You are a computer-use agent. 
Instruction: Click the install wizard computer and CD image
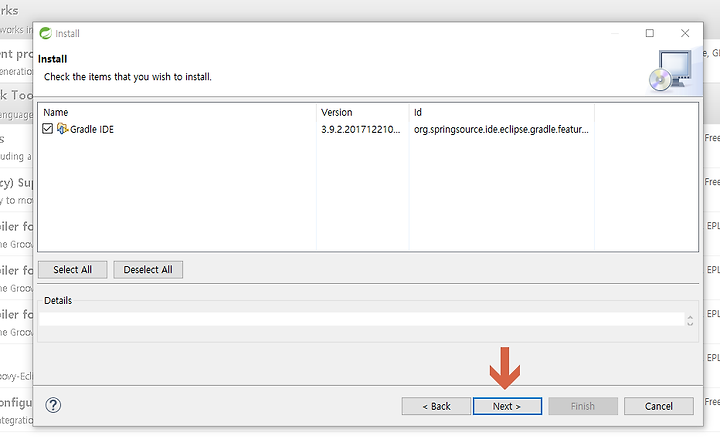point(671,71)
